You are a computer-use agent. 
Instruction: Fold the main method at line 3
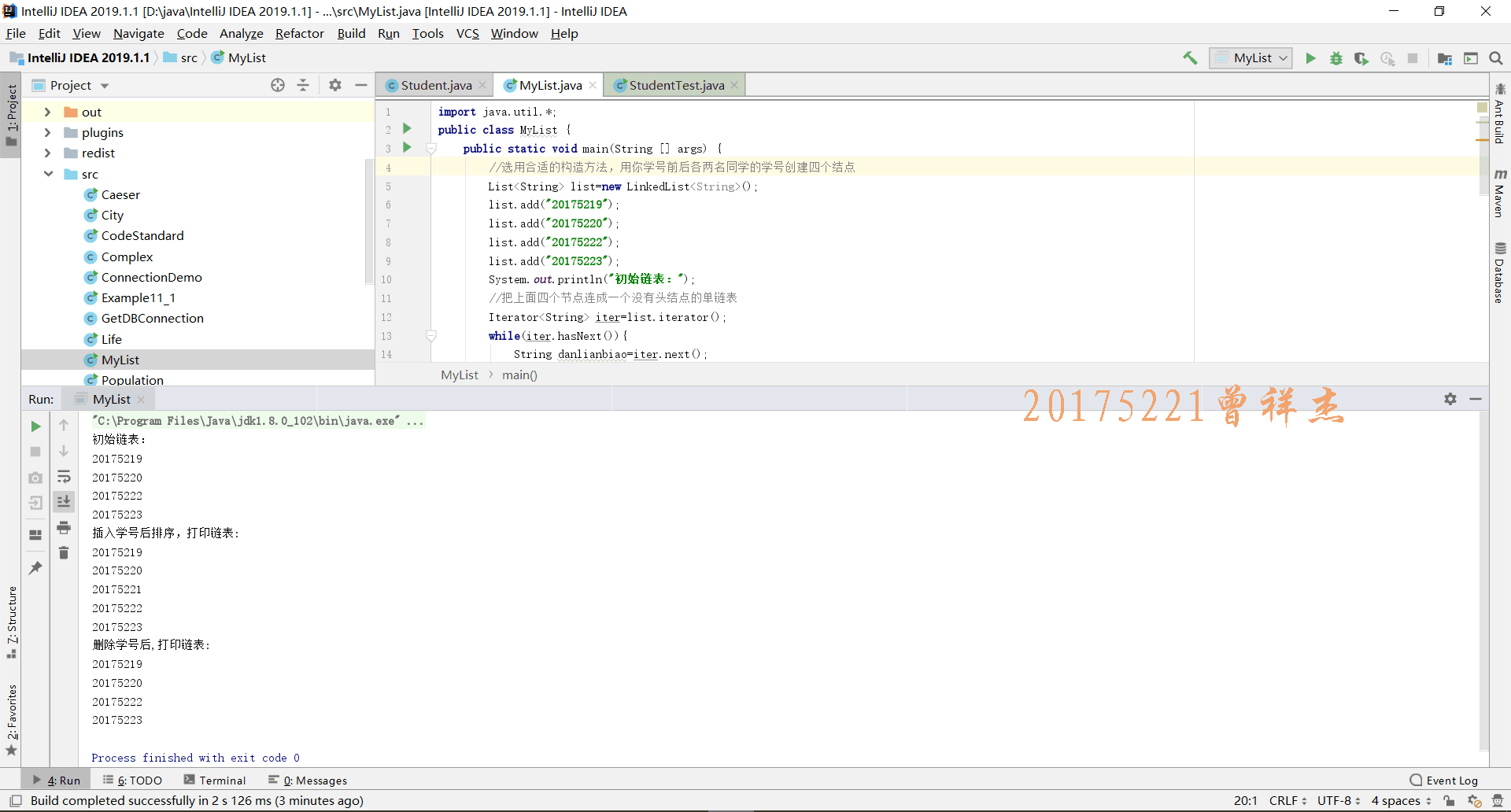pyautogui.click(x=431, y=148)
